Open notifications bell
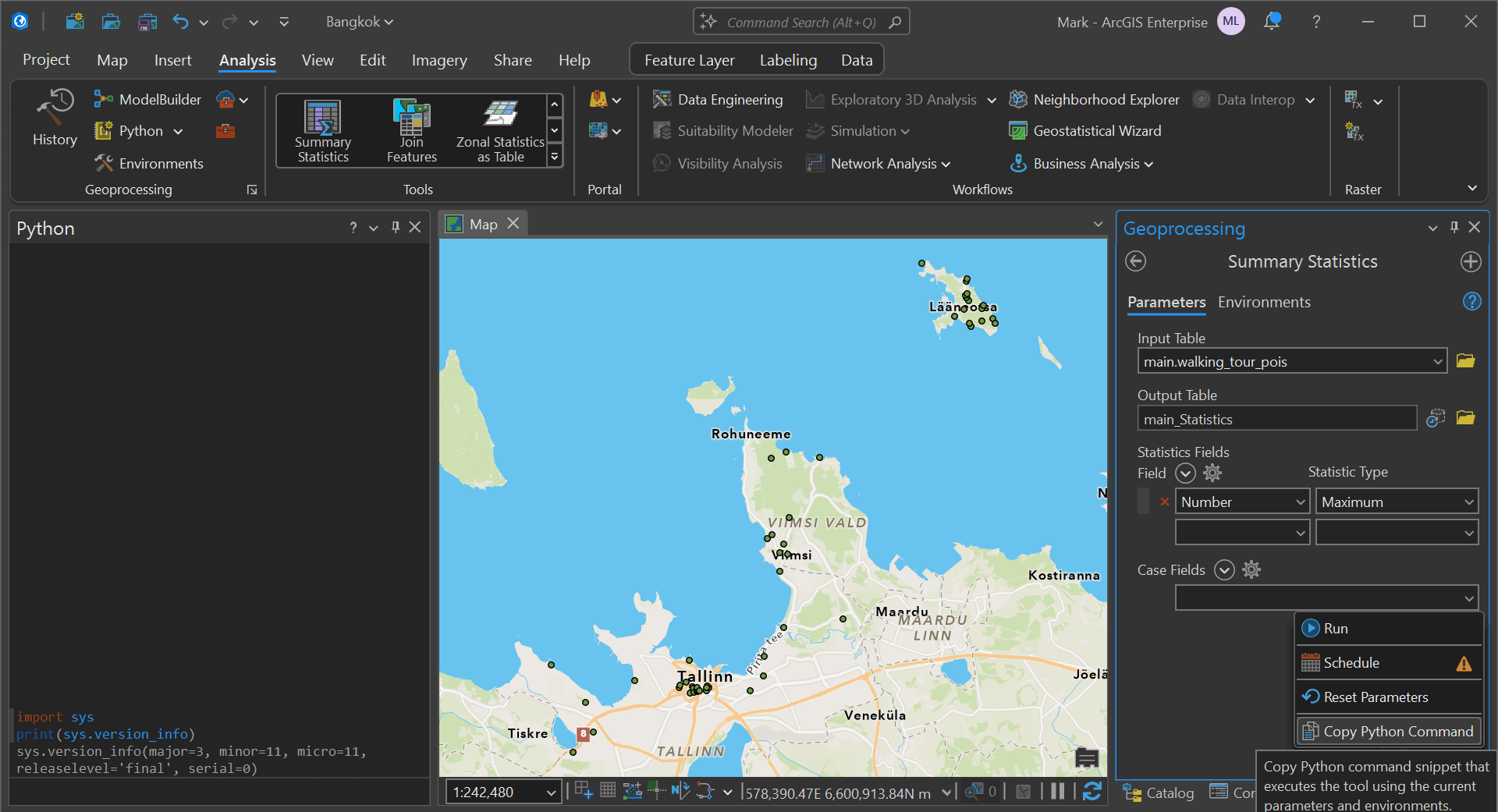Screen dimensions: 1498x812 pyautogui.click(x=1272, y=22)
